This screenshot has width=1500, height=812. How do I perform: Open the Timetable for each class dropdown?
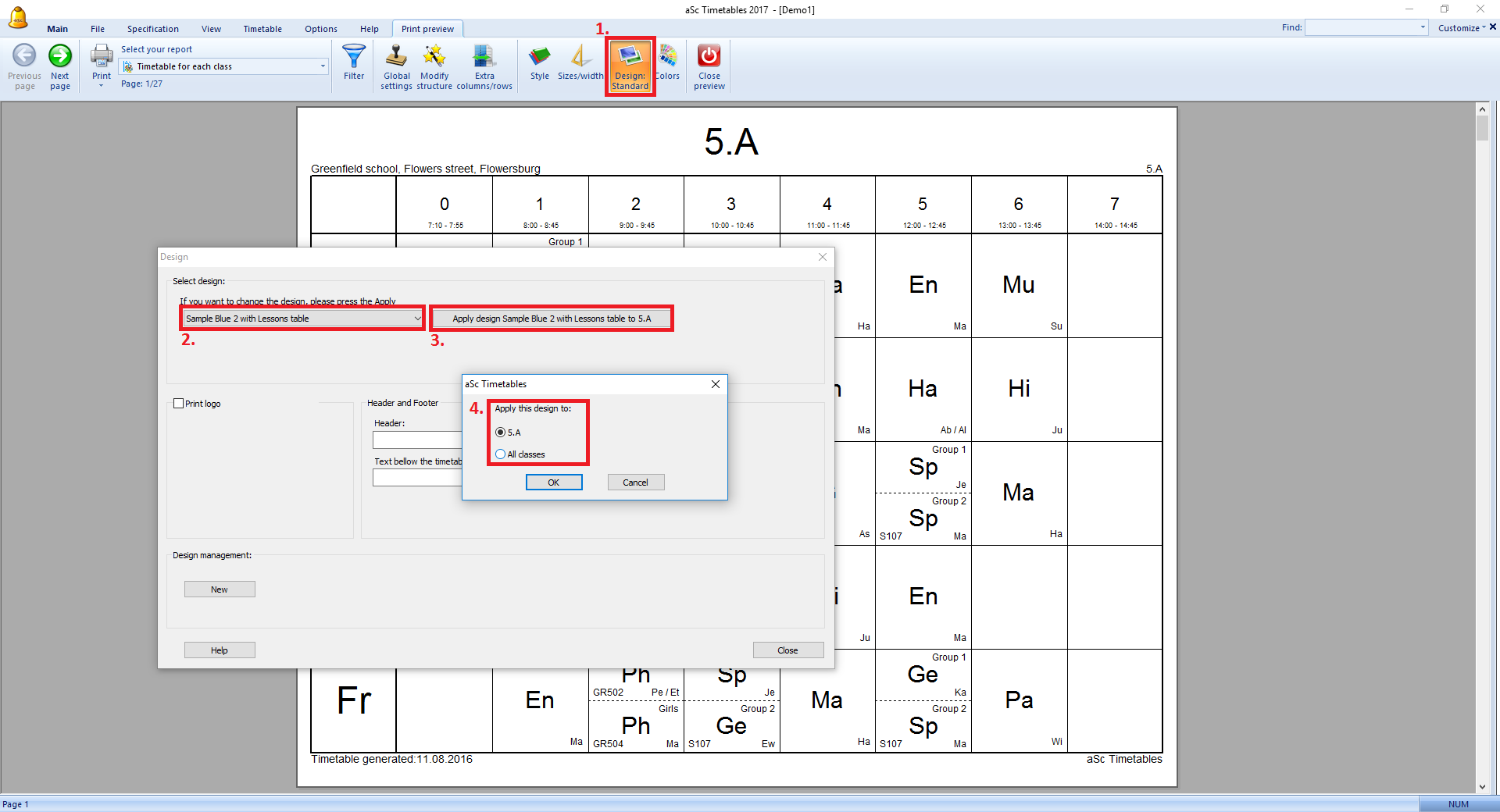323,66
